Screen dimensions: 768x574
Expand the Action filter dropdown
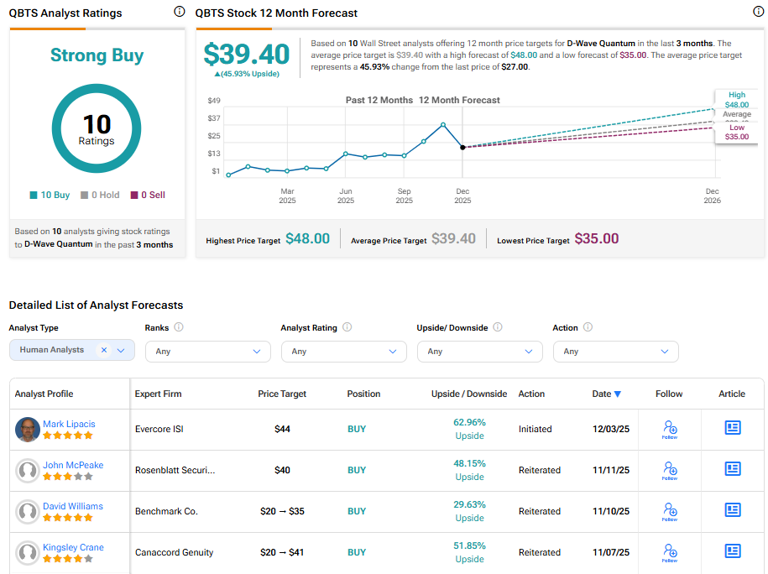pyautogui.click(x=615, y=351)
